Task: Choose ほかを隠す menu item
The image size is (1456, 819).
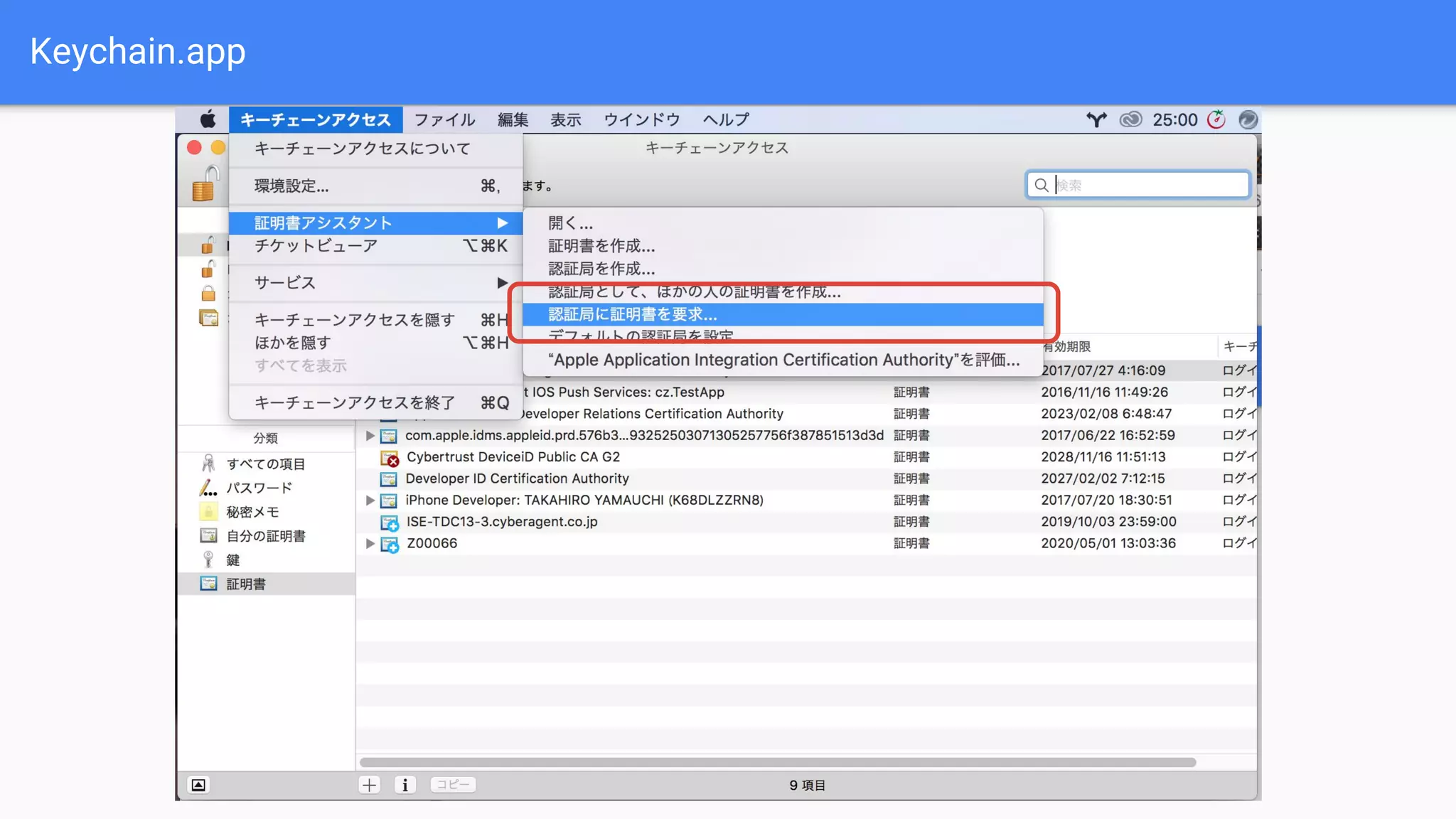Action: (375, 343)
